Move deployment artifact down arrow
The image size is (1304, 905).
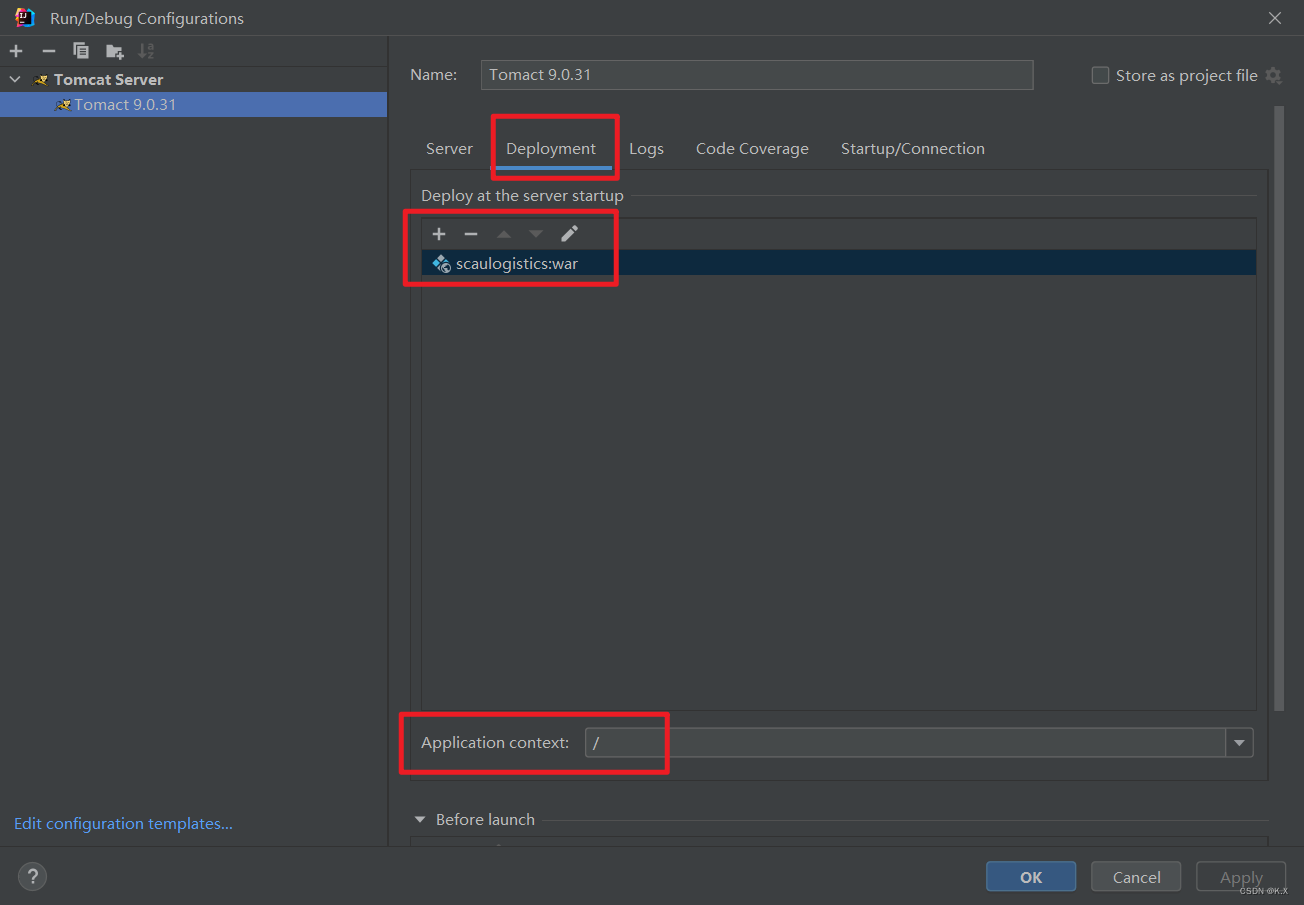[536, 233]
